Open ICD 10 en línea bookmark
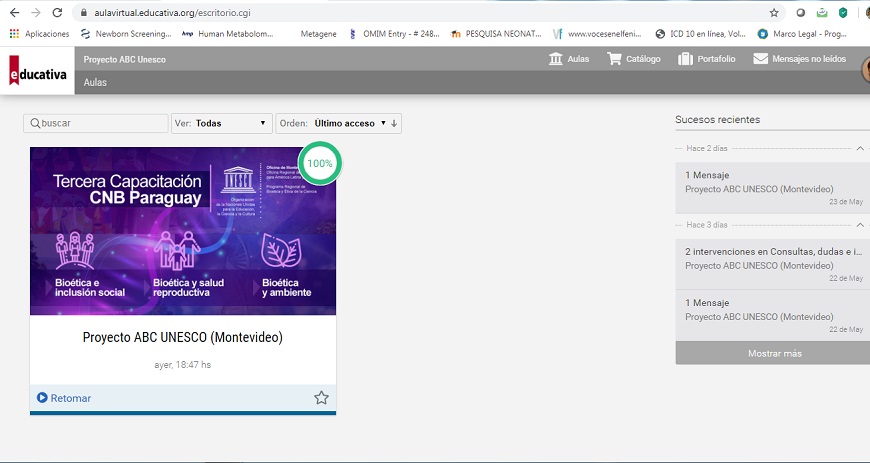Screen dimensions: 870x463 700,34
